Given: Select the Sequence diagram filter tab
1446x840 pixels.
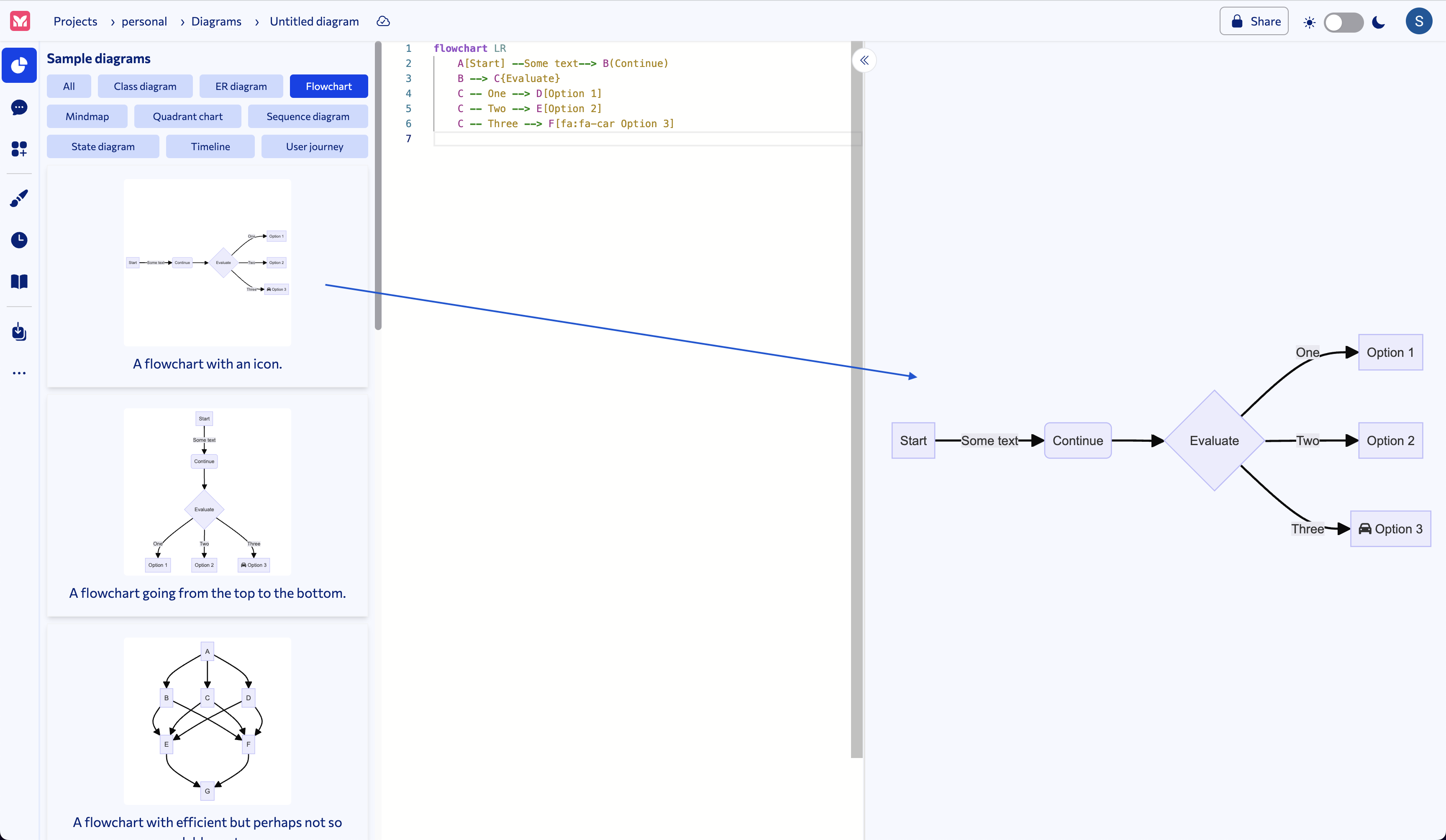Looking at the screenshot, I should click(308, 116).
